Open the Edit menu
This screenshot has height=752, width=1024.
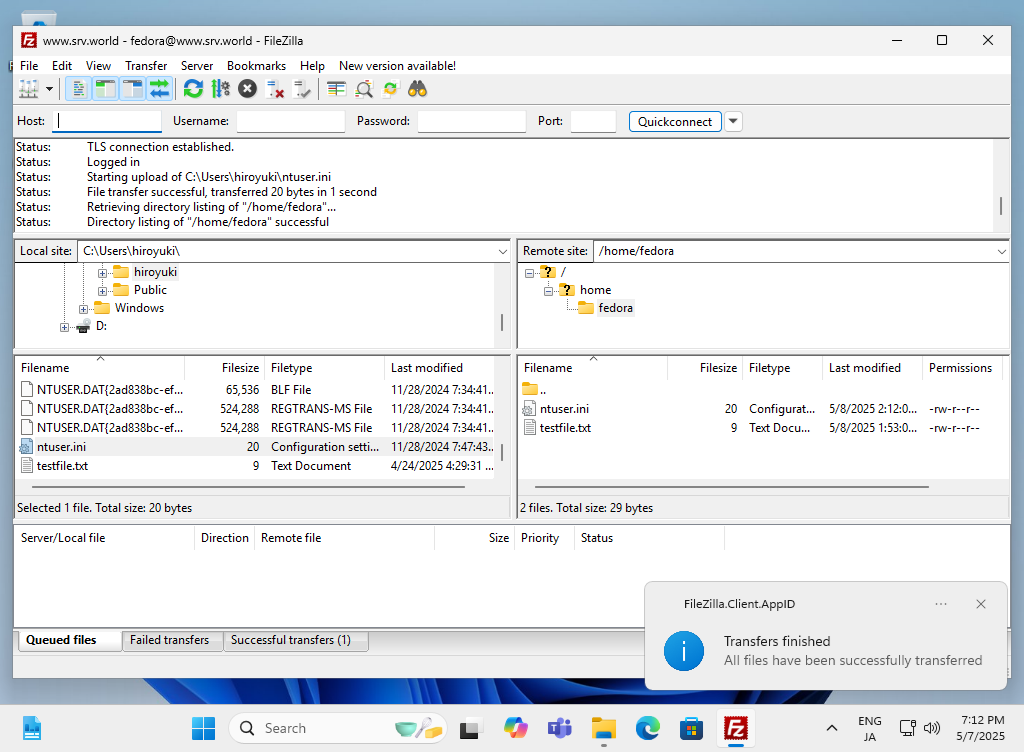point(62,66)
